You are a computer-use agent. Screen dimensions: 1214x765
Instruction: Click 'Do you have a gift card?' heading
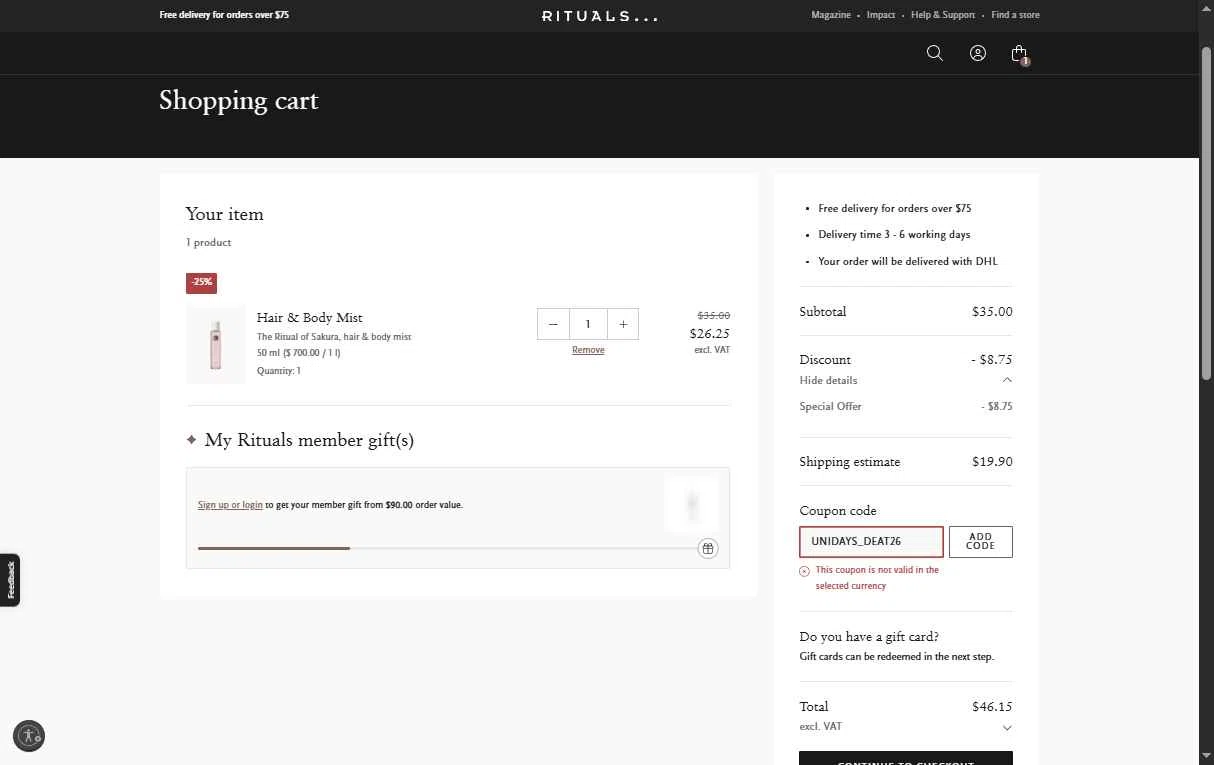pyautogui.click(x=869, y=637)
